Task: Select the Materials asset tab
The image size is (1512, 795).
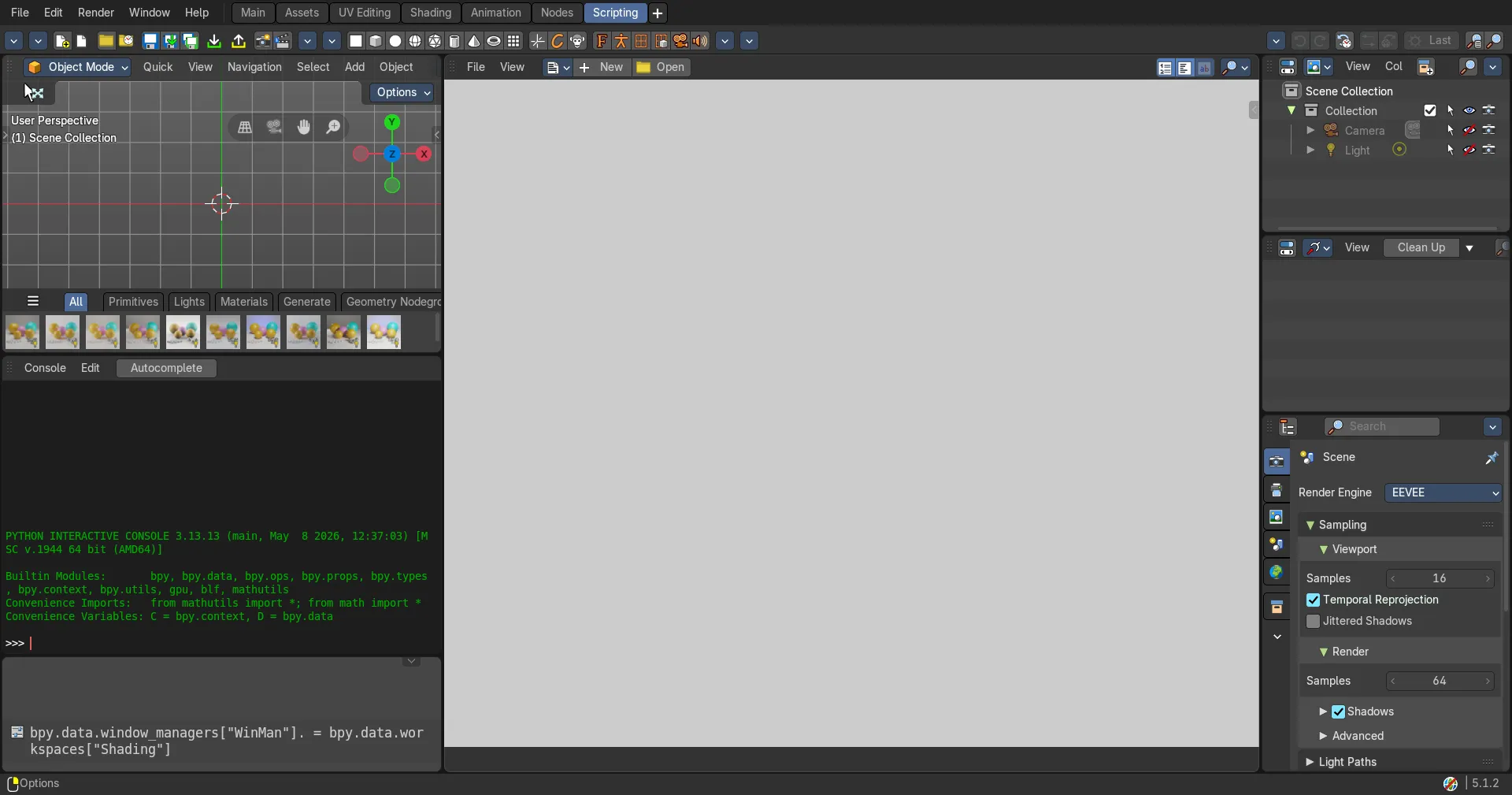Action: (x=244, y=302)
